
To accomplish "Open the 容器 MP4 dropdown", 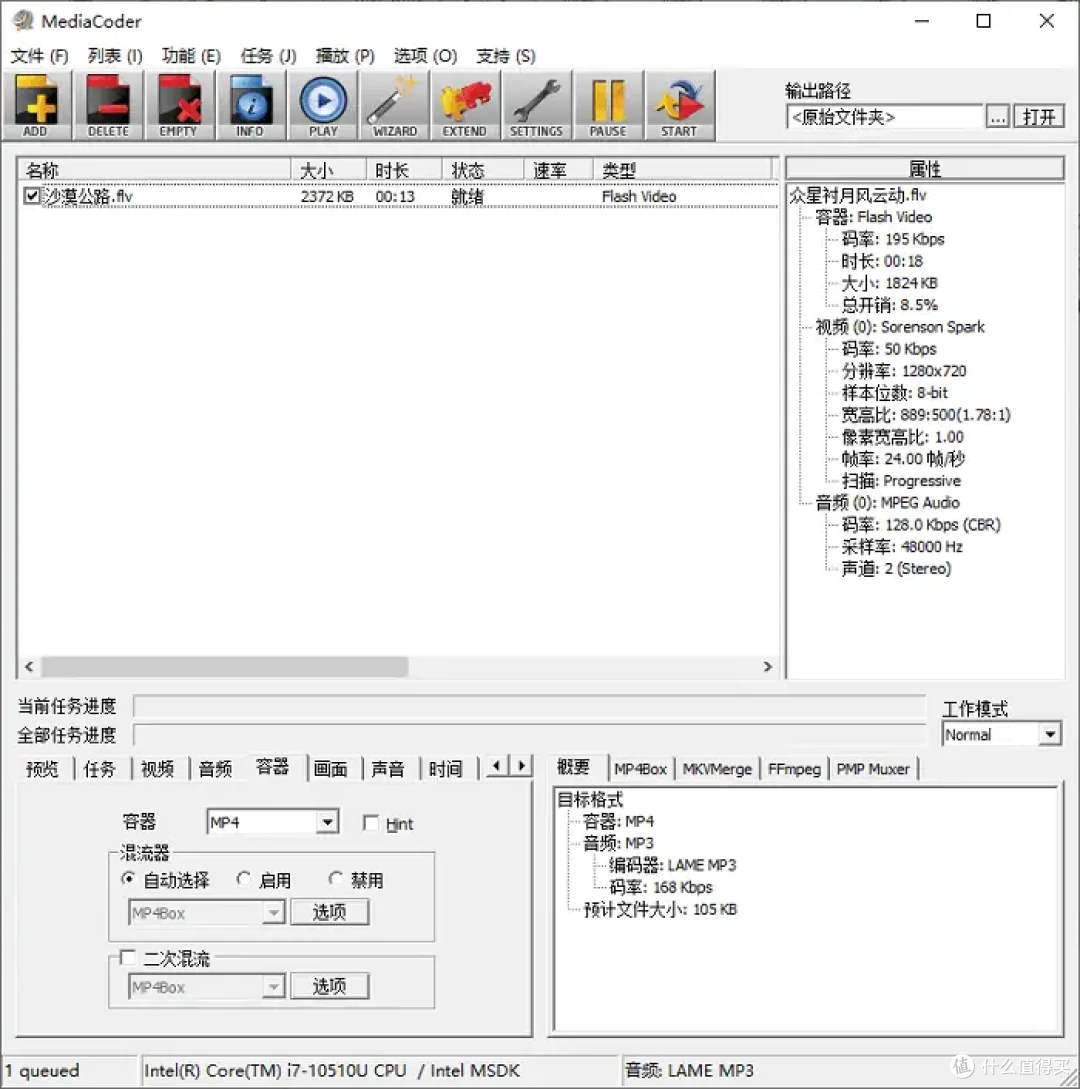I will 327,822.
